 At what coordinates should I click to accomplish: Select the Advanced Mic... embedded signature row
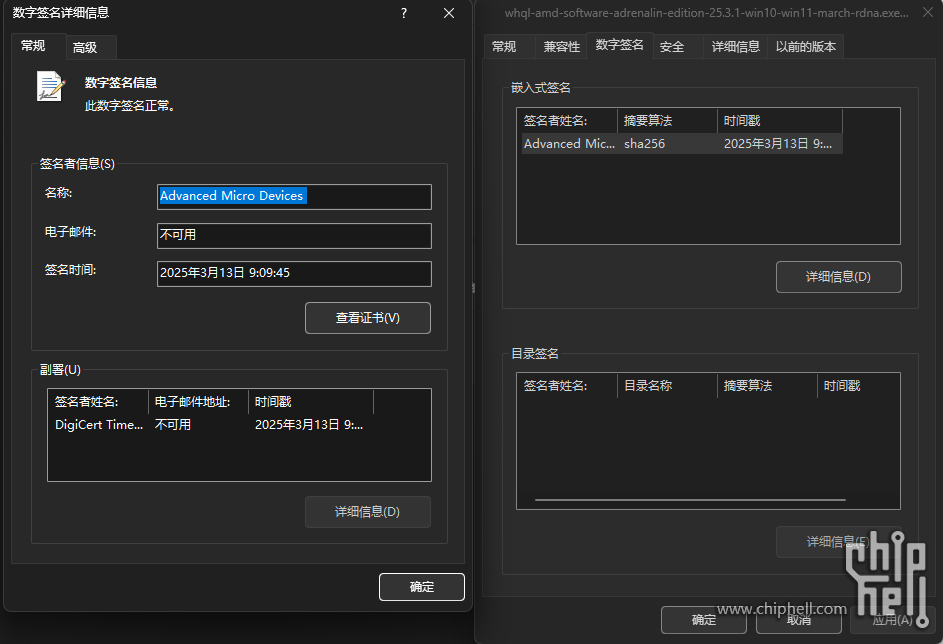pyautogui.click(x=682, y=144)
